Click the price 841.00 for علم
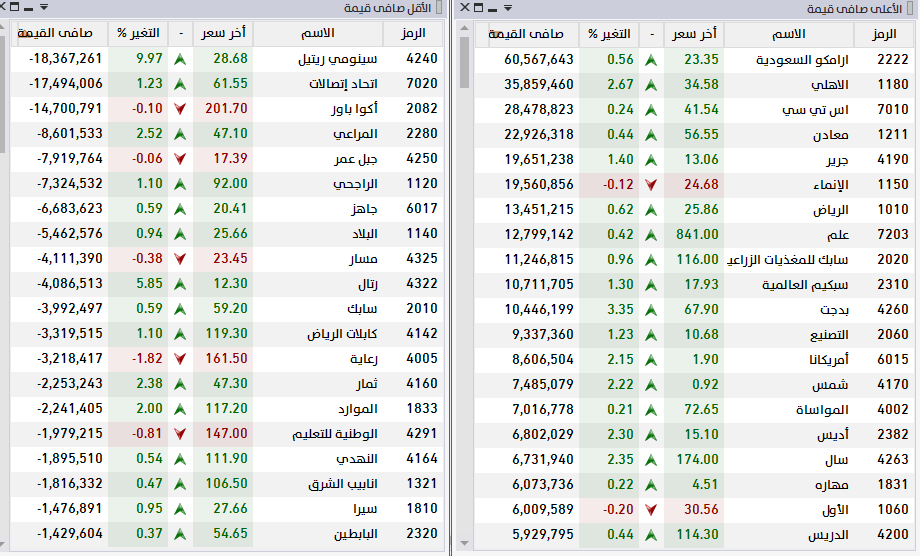The image size is (920, 556). [697, 235]
